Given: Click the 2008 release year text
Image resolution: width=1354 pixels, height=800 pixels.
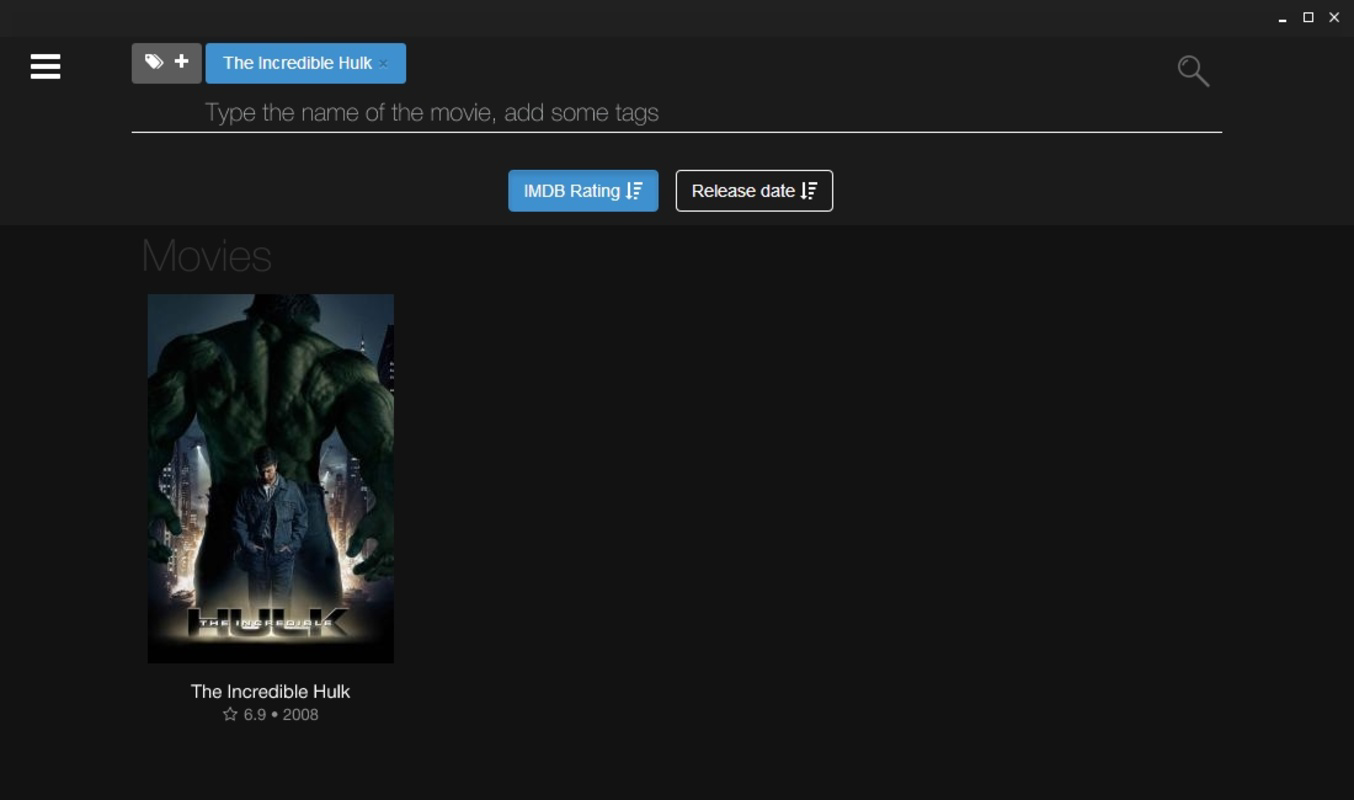Looking at the screenshot, I should coord(300,714).
